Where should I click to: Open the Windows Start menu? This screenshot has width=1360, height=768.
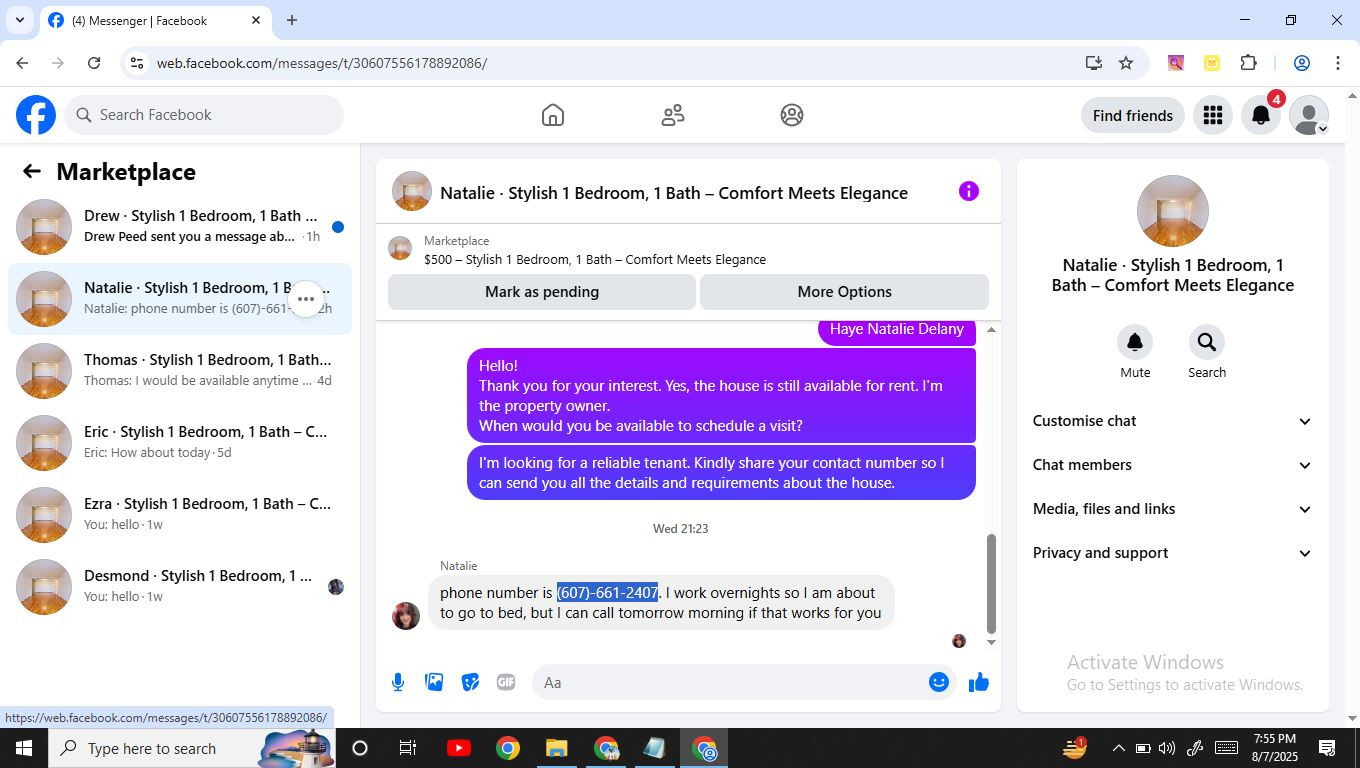[x=23, y=748]
